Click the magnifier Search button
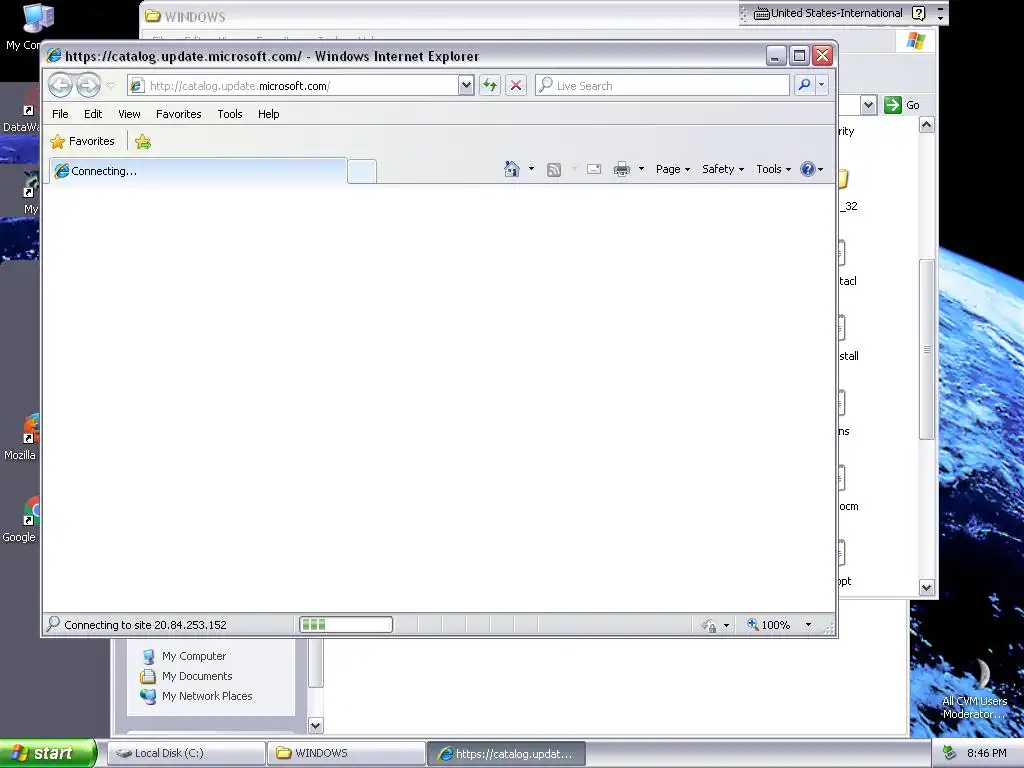 pos(805,85)
